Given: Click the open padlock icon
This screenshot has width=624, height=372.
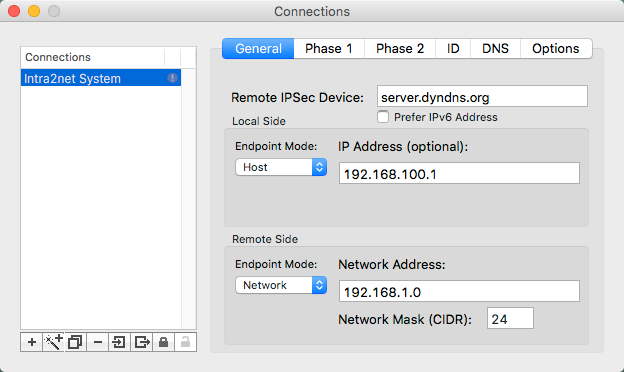Looking at the screenshot, I should [x=185, y=342].
